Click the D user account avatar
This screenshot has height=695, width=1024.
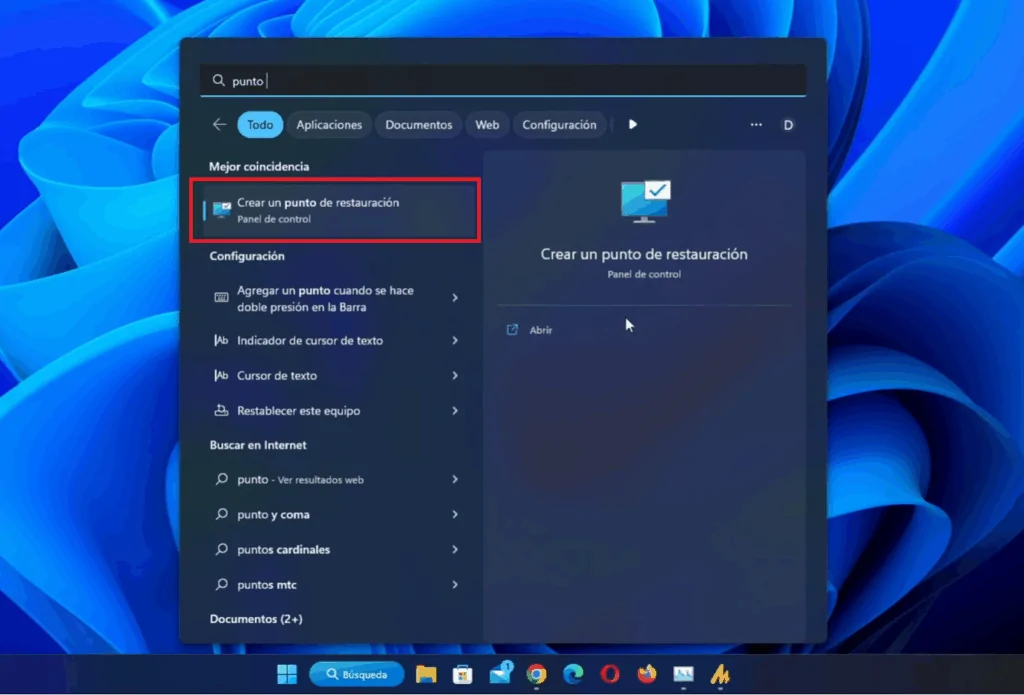coord(788,125)
